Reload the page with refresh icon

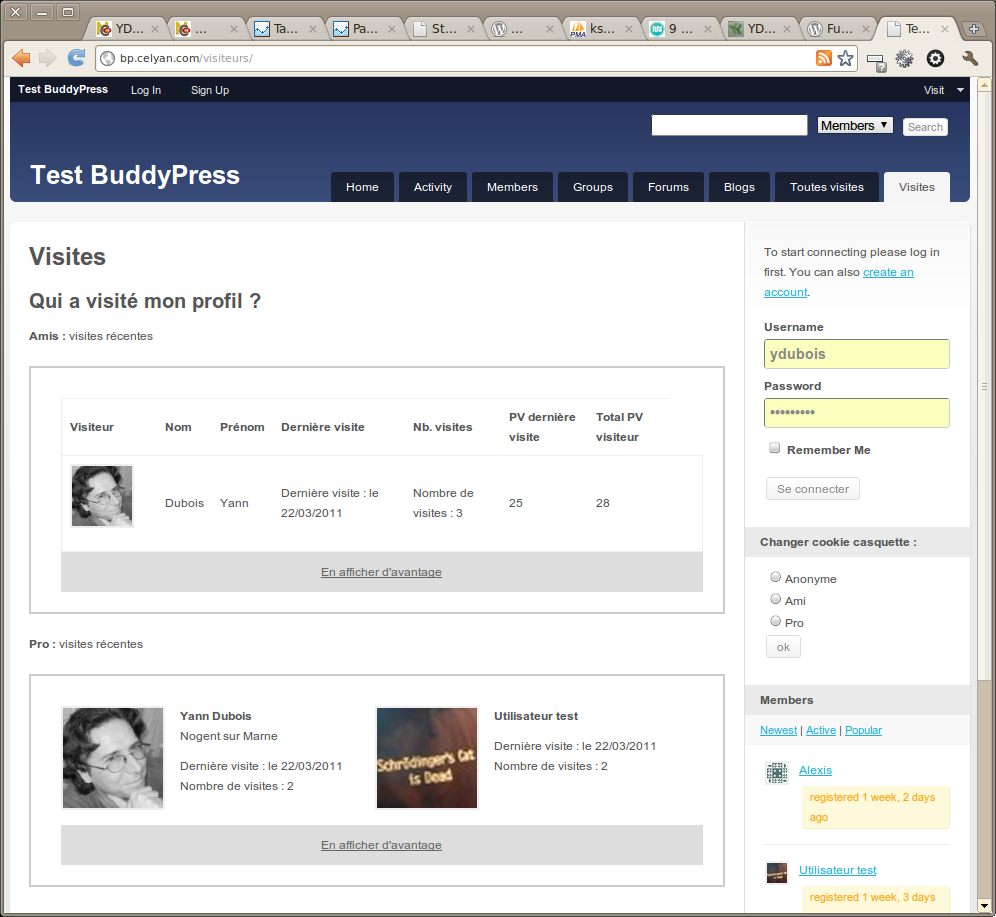pos(76,58)
